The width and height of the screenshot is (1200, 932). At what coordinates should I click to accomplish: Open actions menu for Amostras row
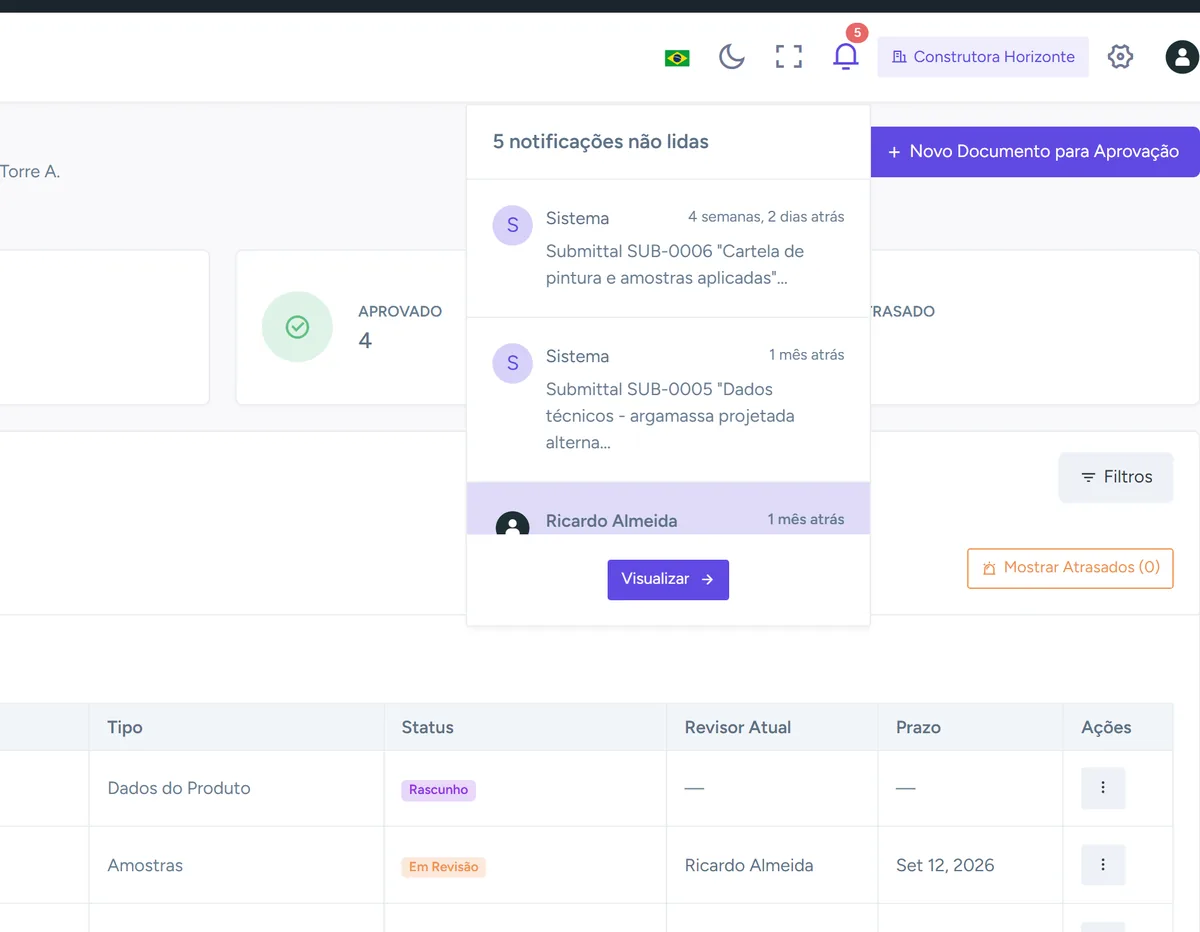point(1103,865)
